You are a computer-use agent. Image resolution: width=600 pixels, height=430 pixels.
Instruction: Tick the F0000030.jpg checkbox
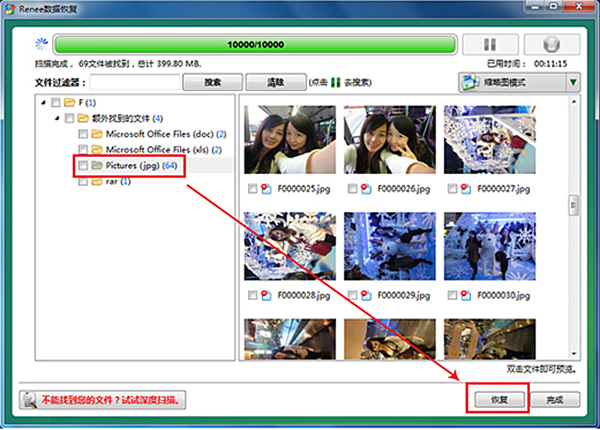452,295
